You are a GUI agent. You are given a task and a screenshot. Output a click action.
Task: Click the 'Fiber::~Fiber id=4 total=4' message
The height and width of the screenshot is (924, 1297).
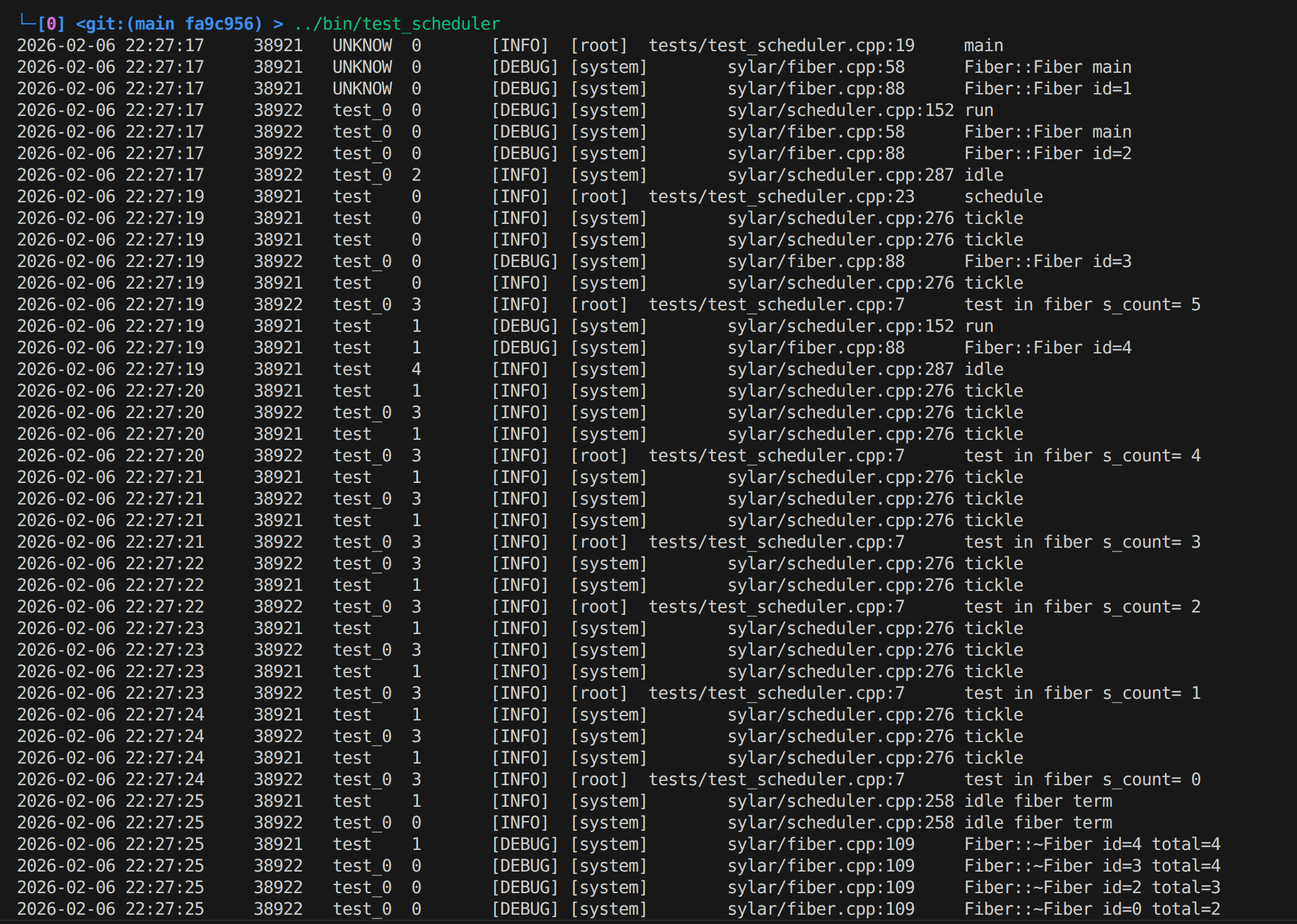pyautogui.click(x=1092, y=844)
